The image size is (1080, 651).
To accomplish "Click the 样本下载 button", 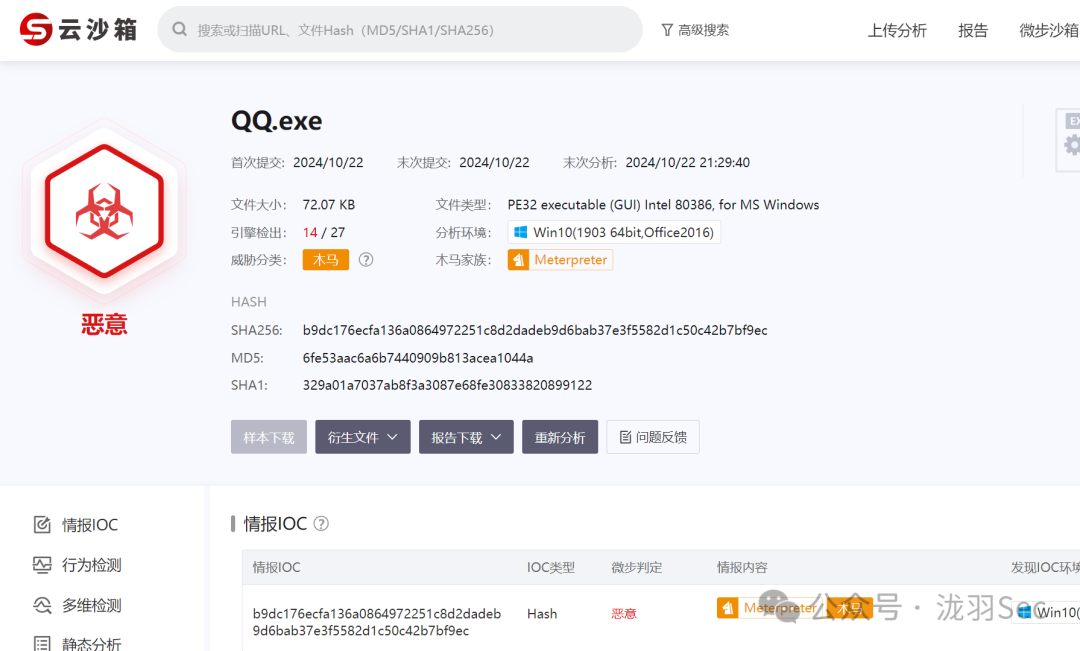I will 269,437.
